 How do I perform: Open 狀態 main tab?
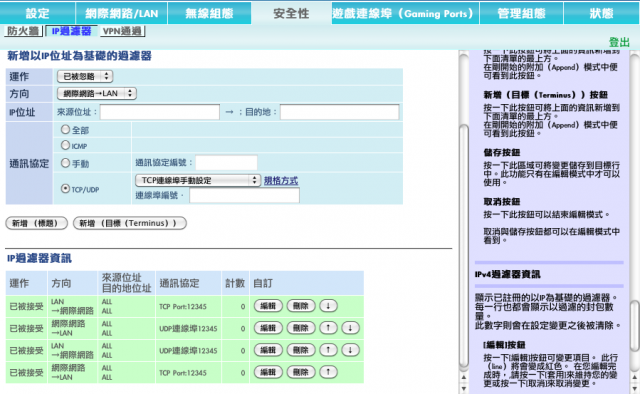[x=601, y=13]
